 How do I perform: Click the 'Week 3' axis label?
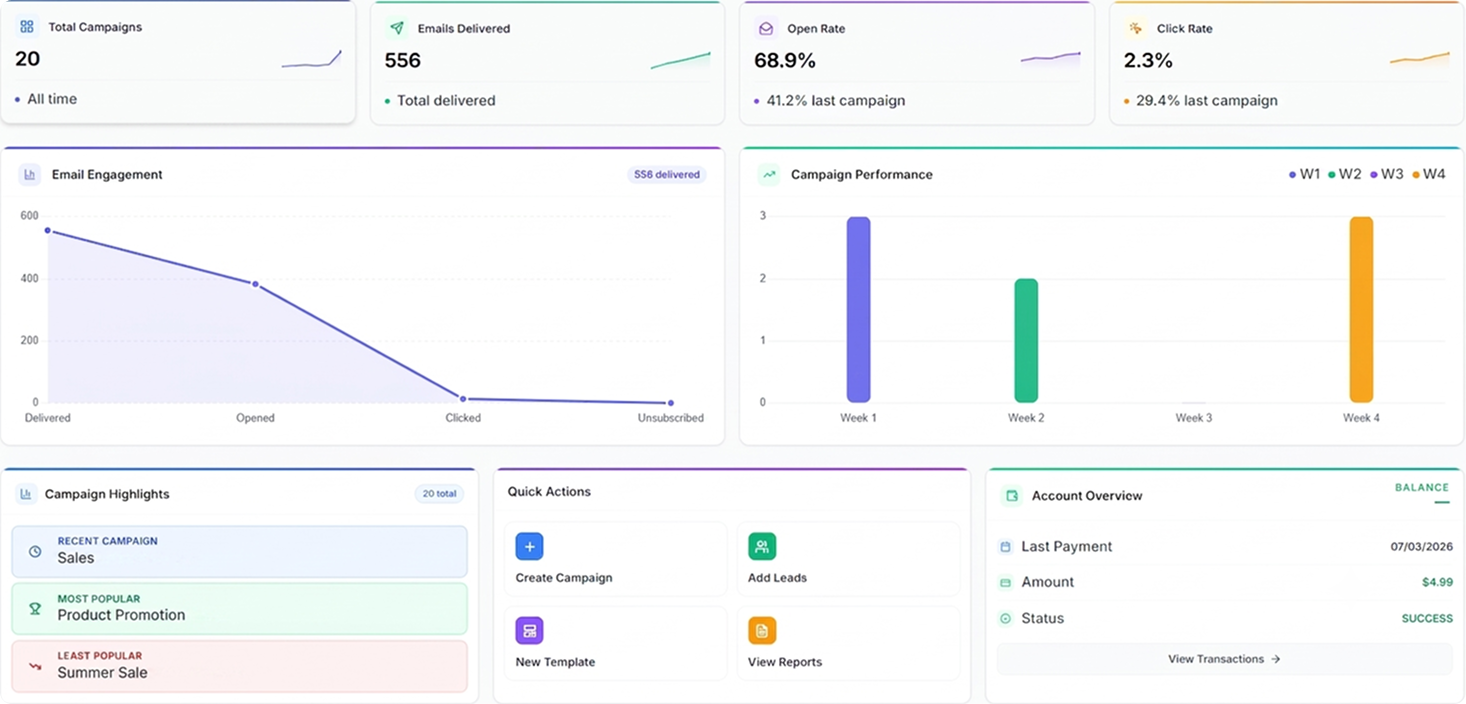coord(1194,418)
